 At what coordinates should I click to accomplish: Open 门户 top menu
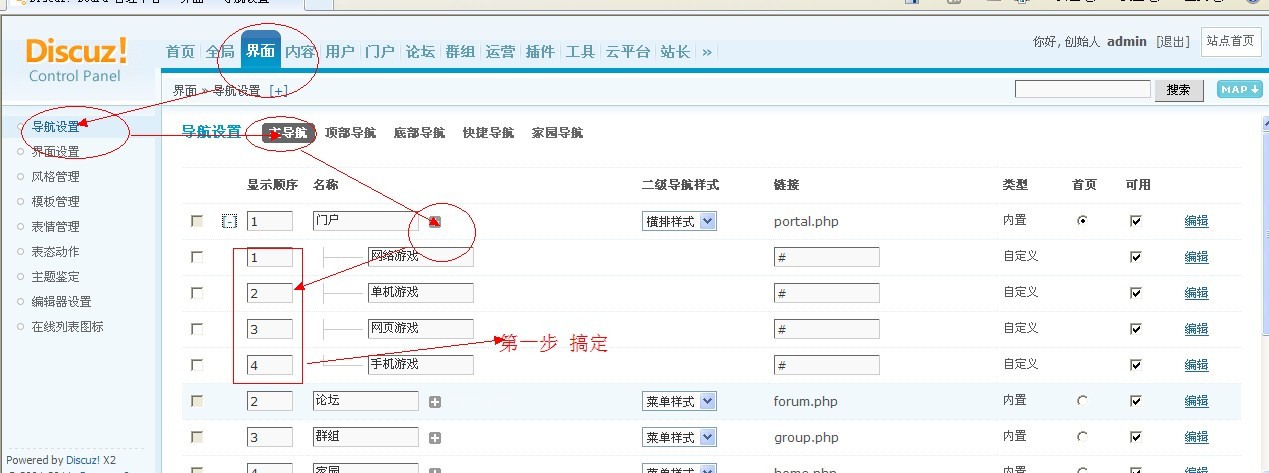380,52
